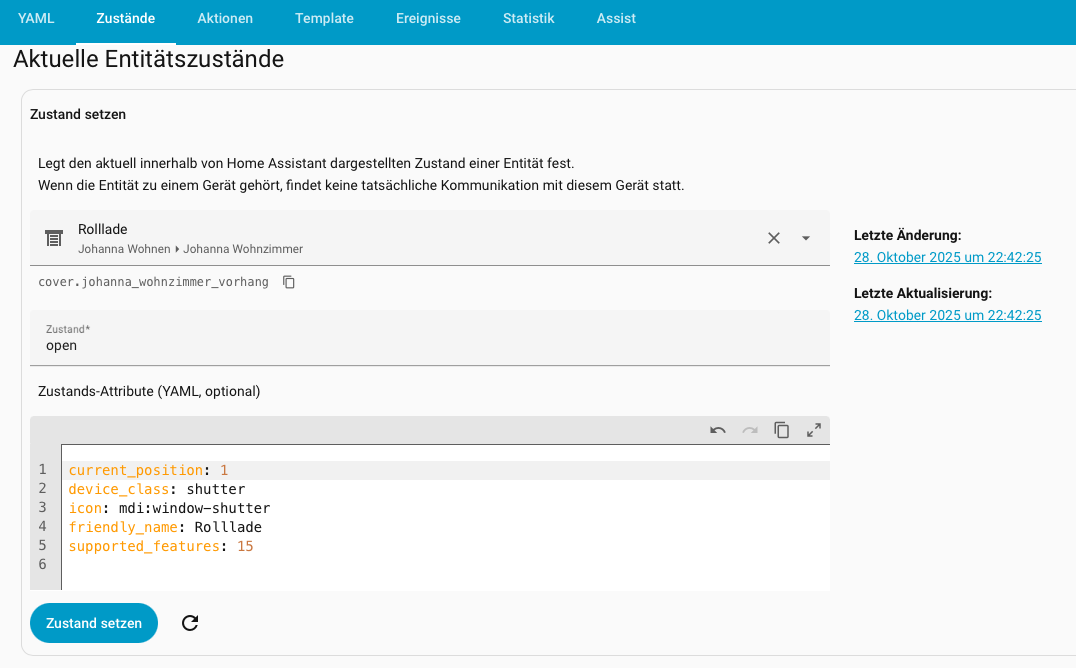Open the Statistik tab
This screenshot has width=1076, height=668.
click(x=528, y=18)
